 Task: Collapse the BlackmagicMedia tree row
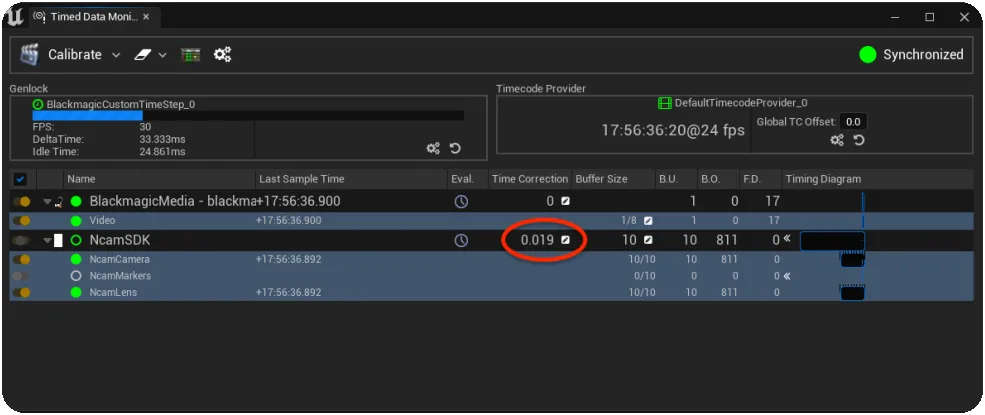47,202
